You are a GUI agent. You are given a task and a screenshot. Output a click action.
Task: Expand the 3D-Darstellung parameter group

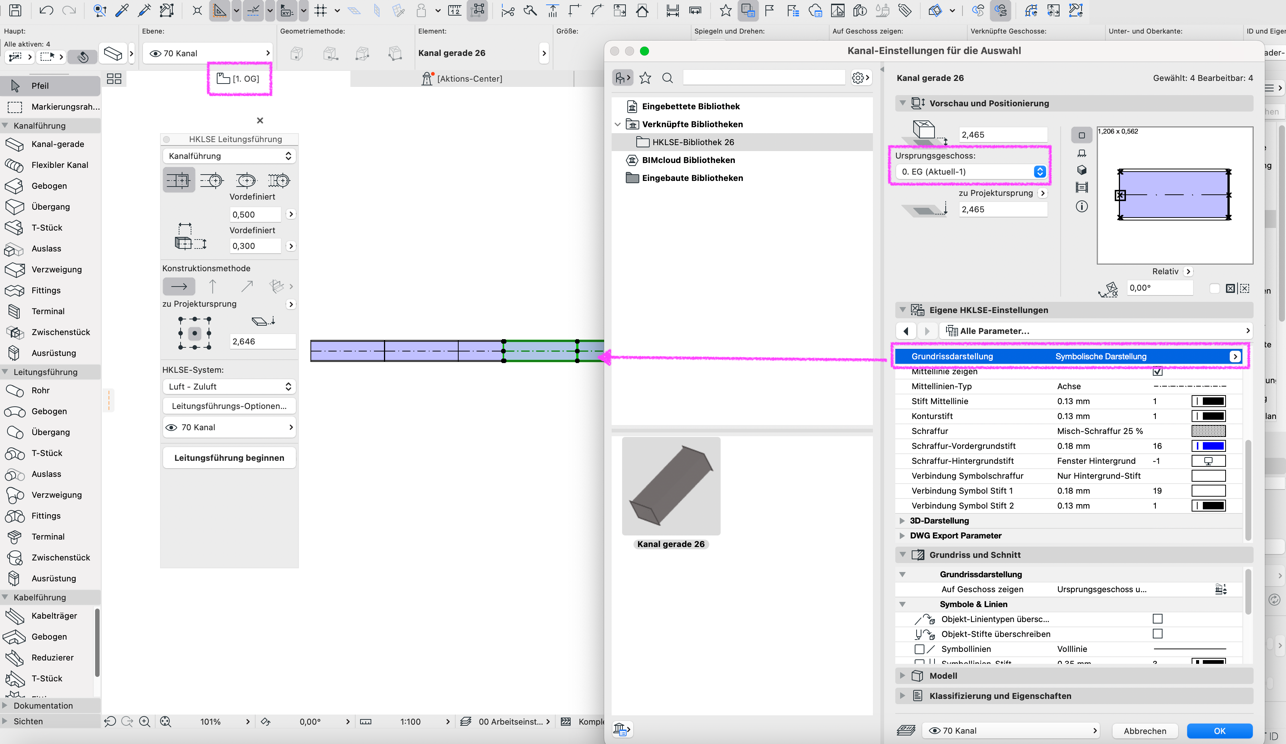(x=902, y=521)
